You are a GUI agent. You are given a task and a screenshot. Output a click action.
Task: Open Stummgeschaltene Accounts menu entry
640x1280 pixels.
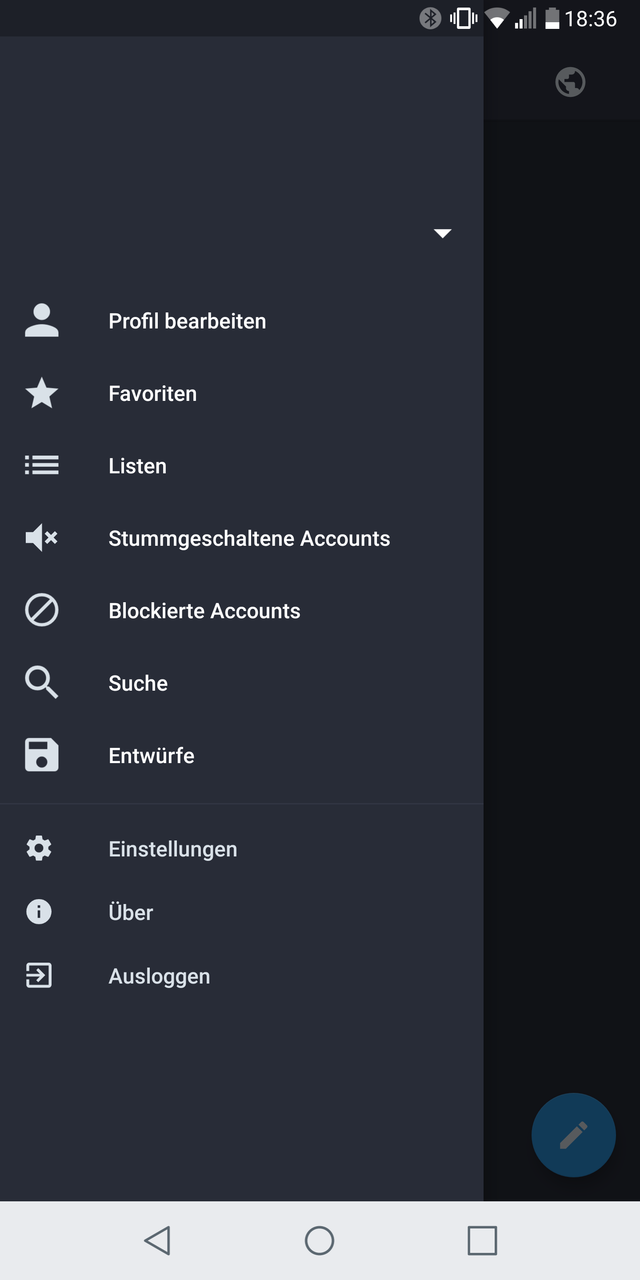(x=249, y=538)
